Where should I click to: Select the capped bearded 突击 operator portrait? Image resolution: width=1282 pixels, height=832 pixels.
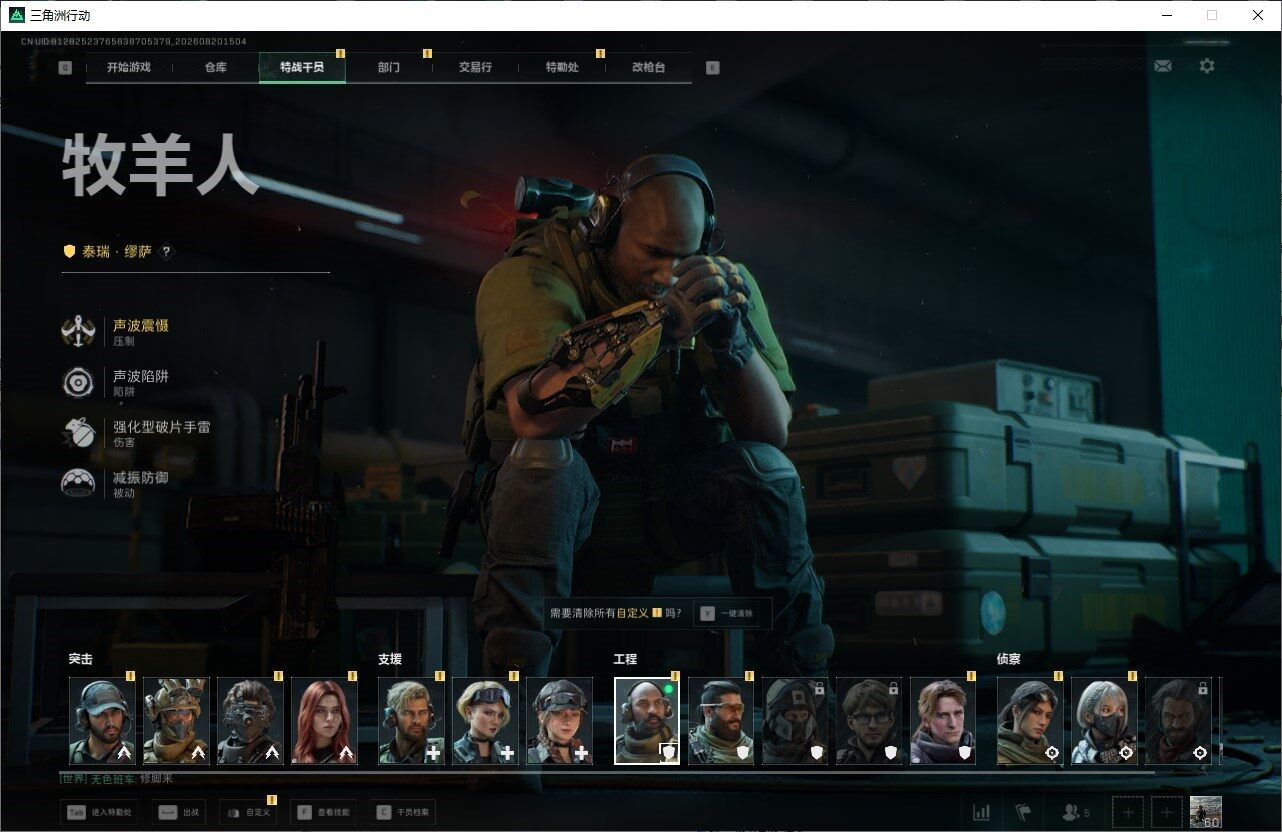click(102, 721)
